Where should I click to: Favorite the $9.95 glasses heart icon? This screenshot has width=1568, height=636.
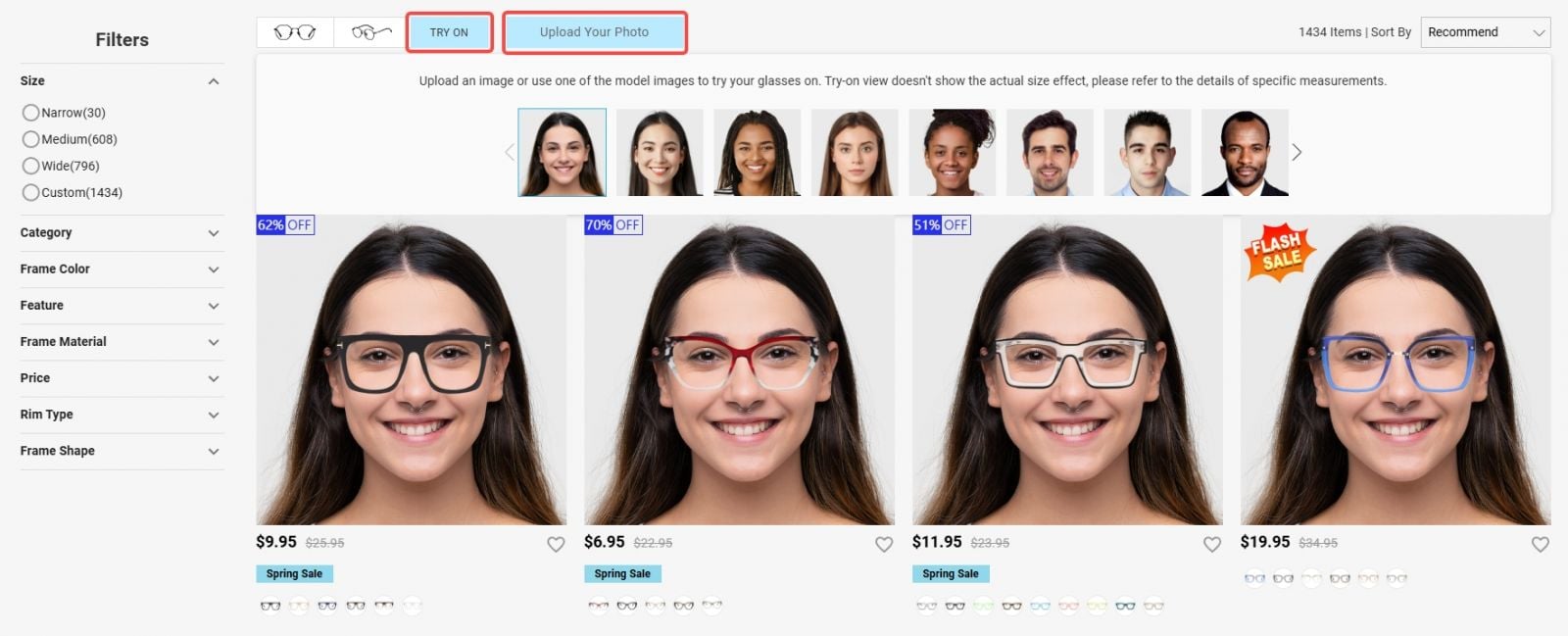(556, 544)
